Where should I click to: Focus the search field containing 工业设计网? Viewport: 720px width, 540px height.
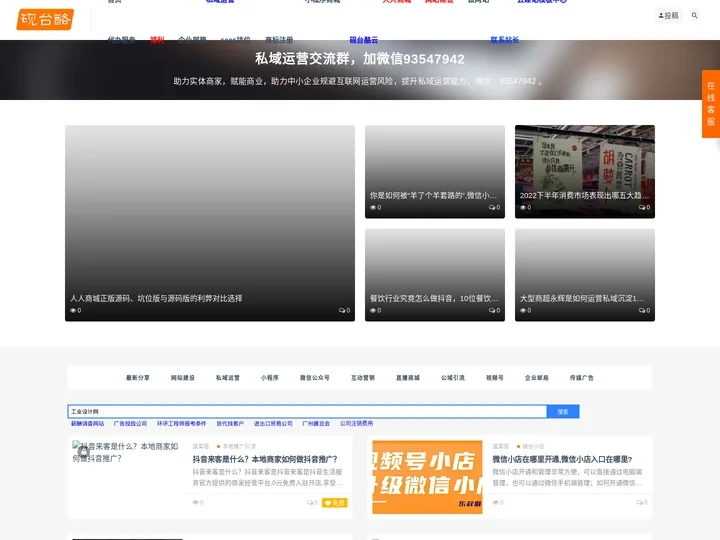[307, 411]
